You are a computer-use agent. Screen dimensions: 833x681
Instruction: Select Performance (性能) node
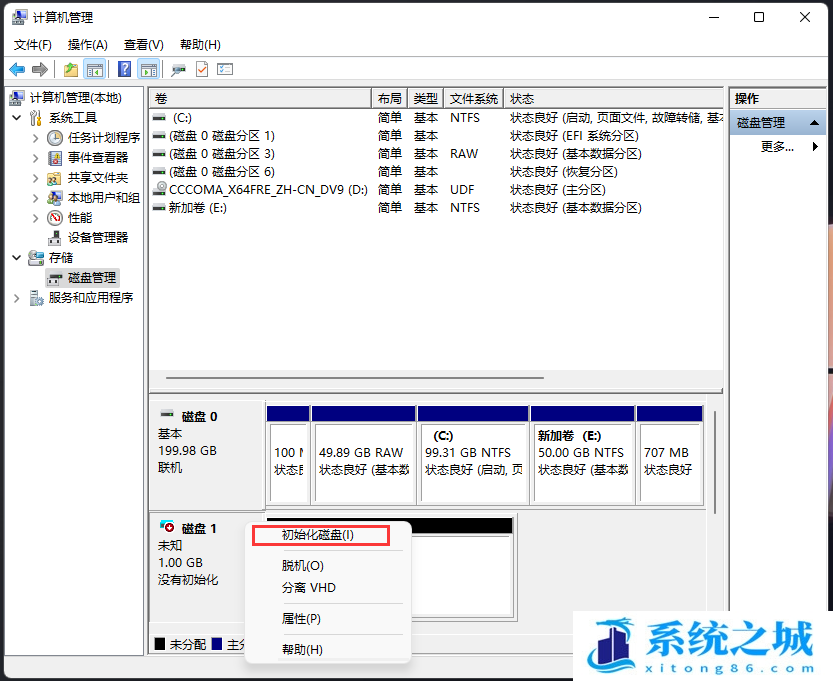(x=80, y=218)
